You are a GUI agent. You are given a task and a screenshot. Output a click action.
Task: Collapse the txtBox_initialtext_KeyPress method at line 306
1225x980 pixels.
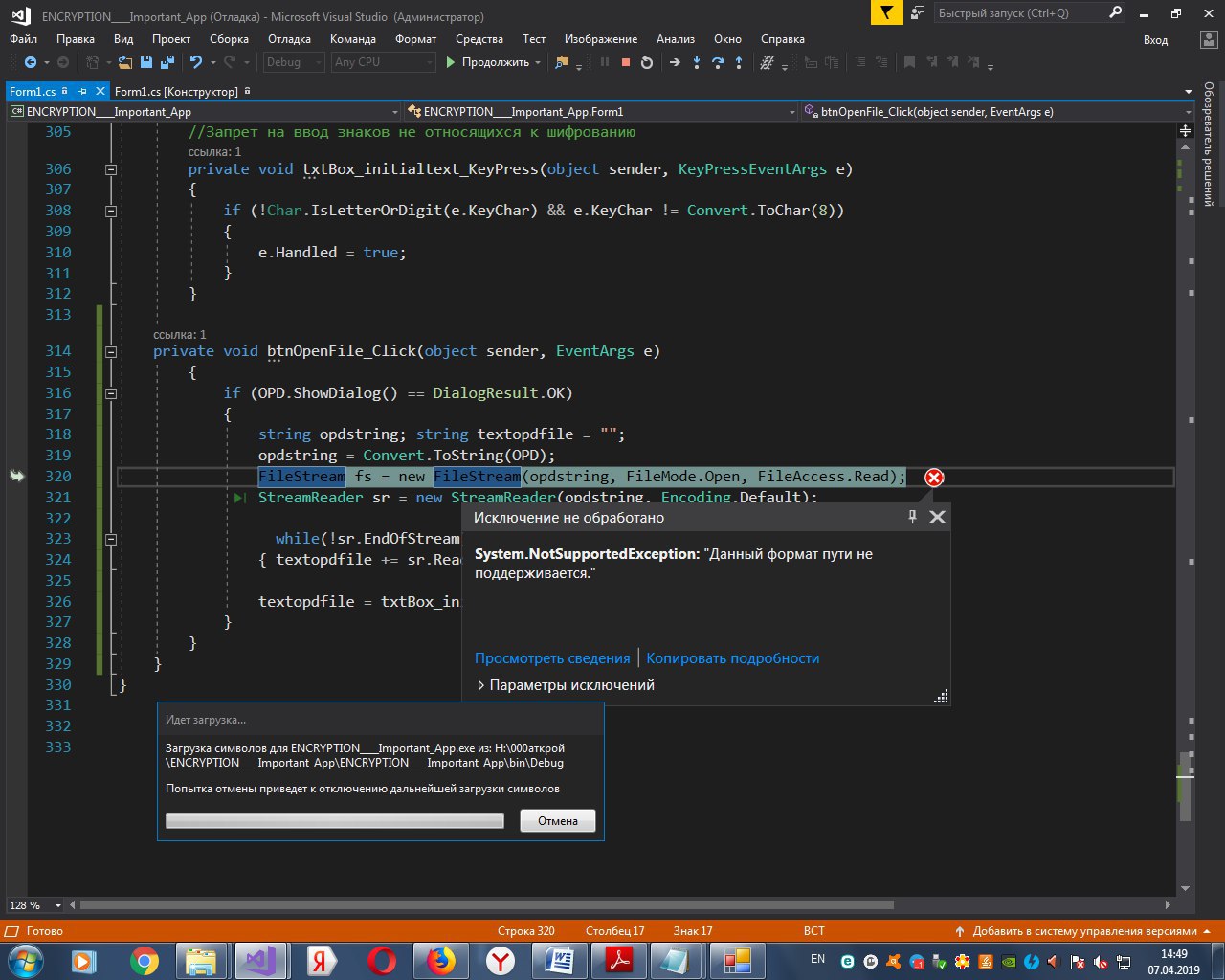111,169
